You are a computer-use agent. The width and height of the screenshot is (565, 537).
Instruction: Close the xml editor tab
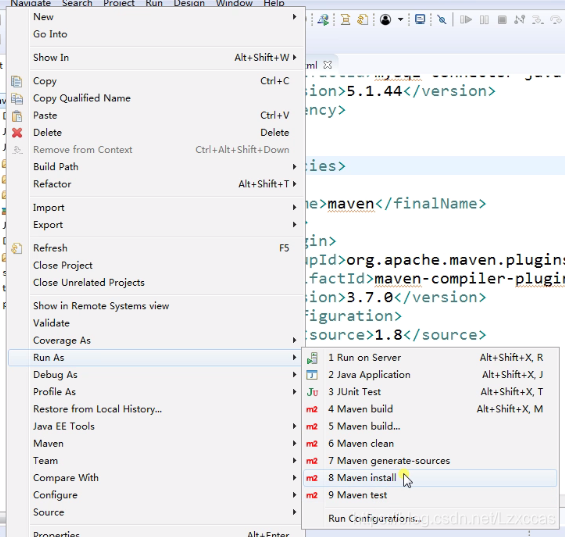[x=327, y=65]
